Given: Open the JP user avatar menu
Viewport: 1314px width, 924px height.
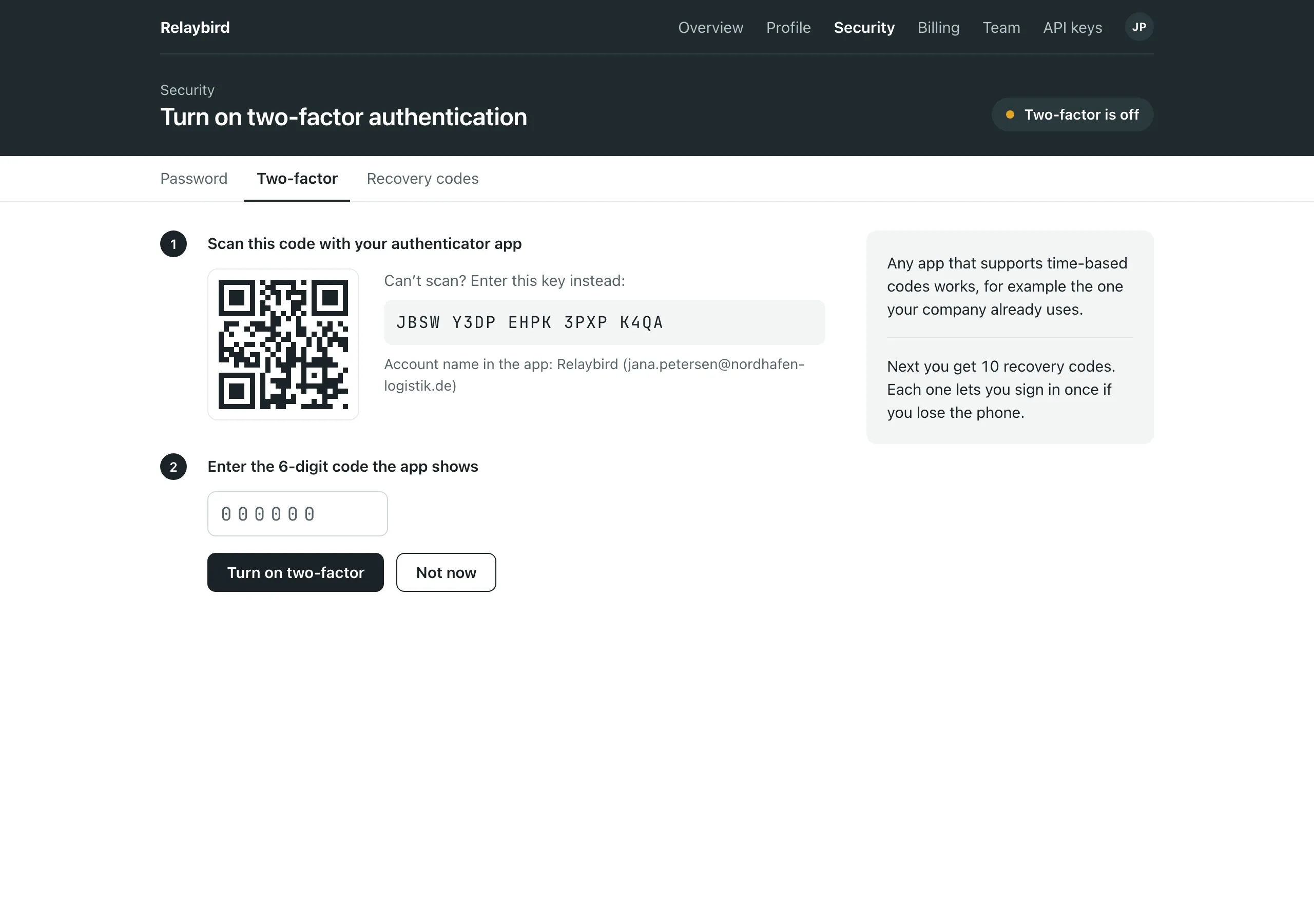Looking at the screenshot, I should click(1139, 27).
